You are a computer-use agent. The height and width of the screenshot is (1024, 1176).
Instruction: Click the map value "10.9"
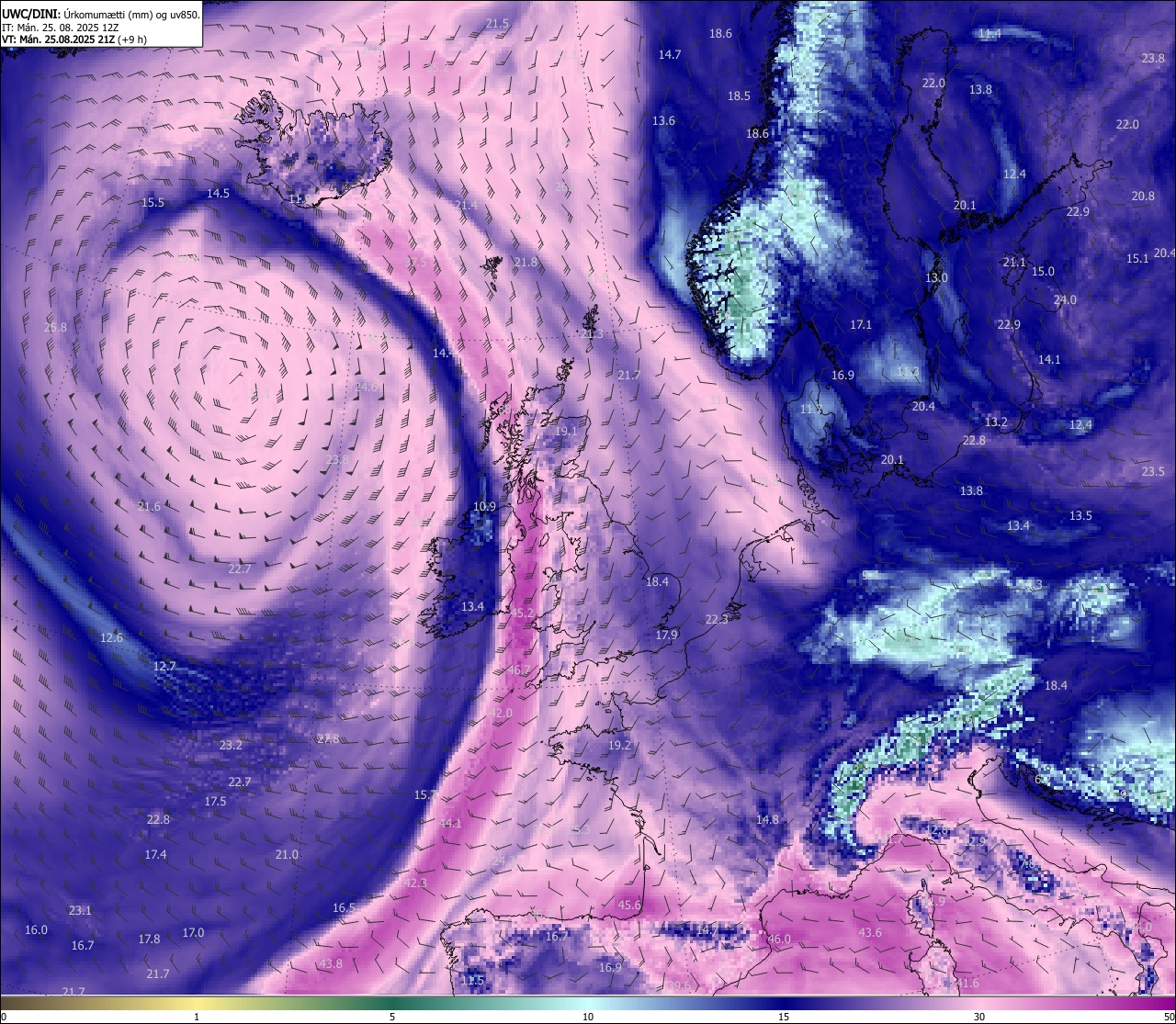[x=484, y=506]
